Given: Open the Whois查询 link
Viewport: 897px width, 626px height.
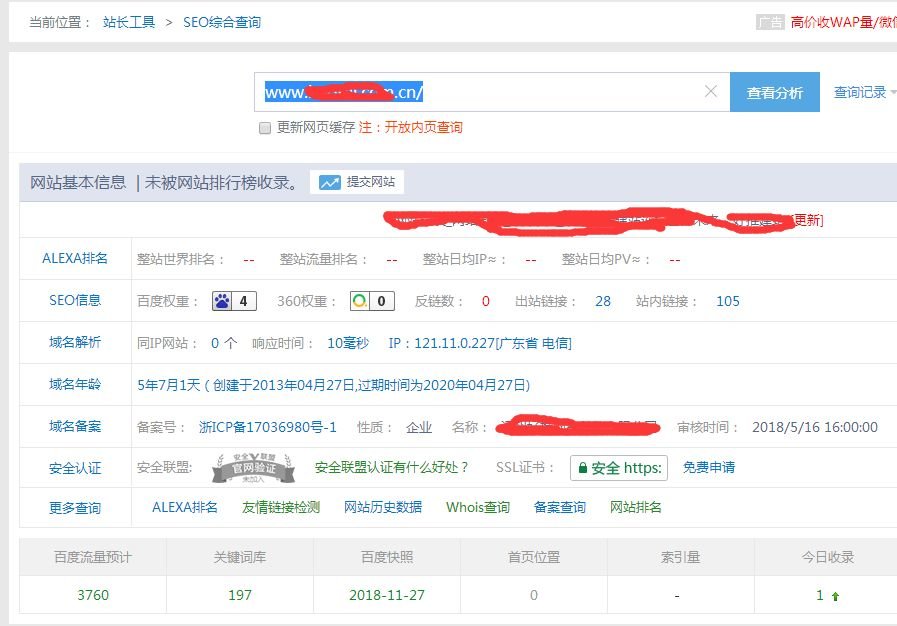Looking at the screenshot, I should pyautogui.click(x=478, y=507).
